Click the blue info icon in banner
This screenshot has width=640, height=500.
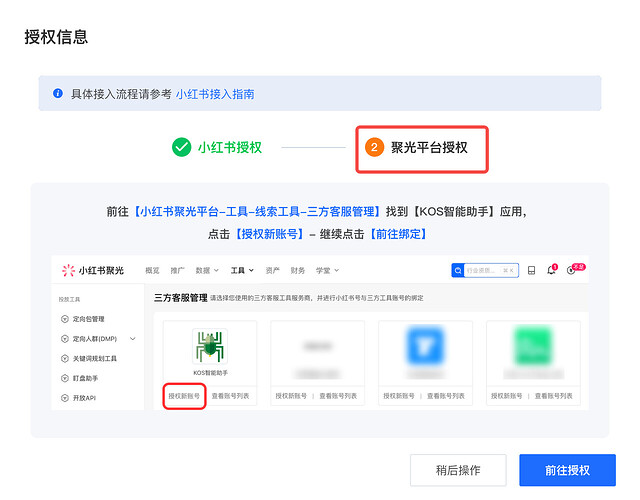tap(58, 93)
